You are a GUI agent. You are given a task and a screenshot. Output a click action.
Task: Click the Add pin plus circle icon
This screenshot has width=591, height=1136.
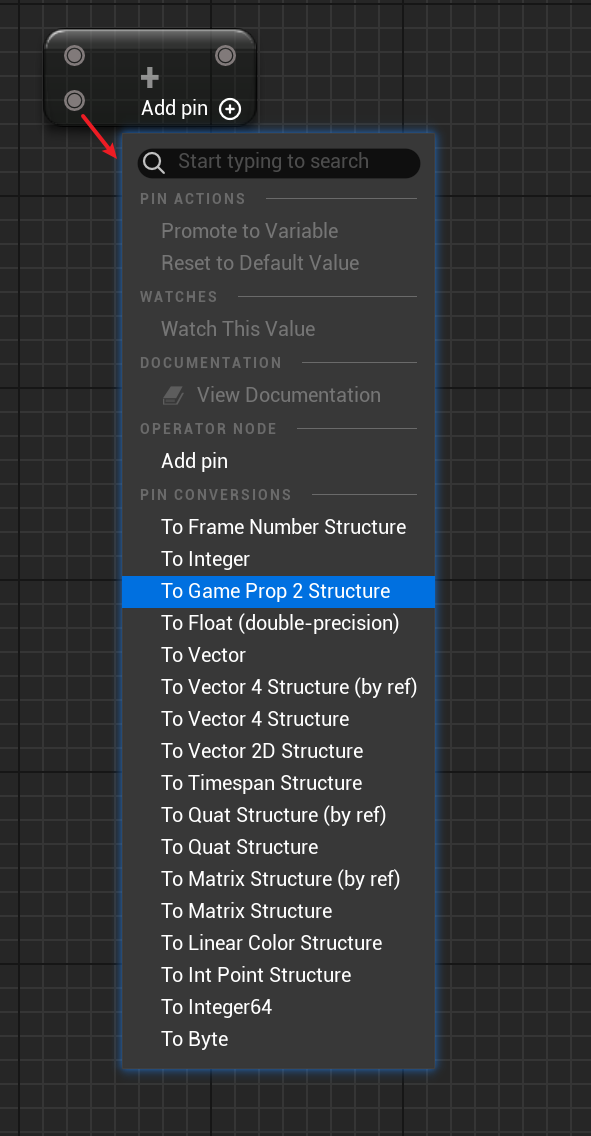pyautogui.click(x=230, y=109)
